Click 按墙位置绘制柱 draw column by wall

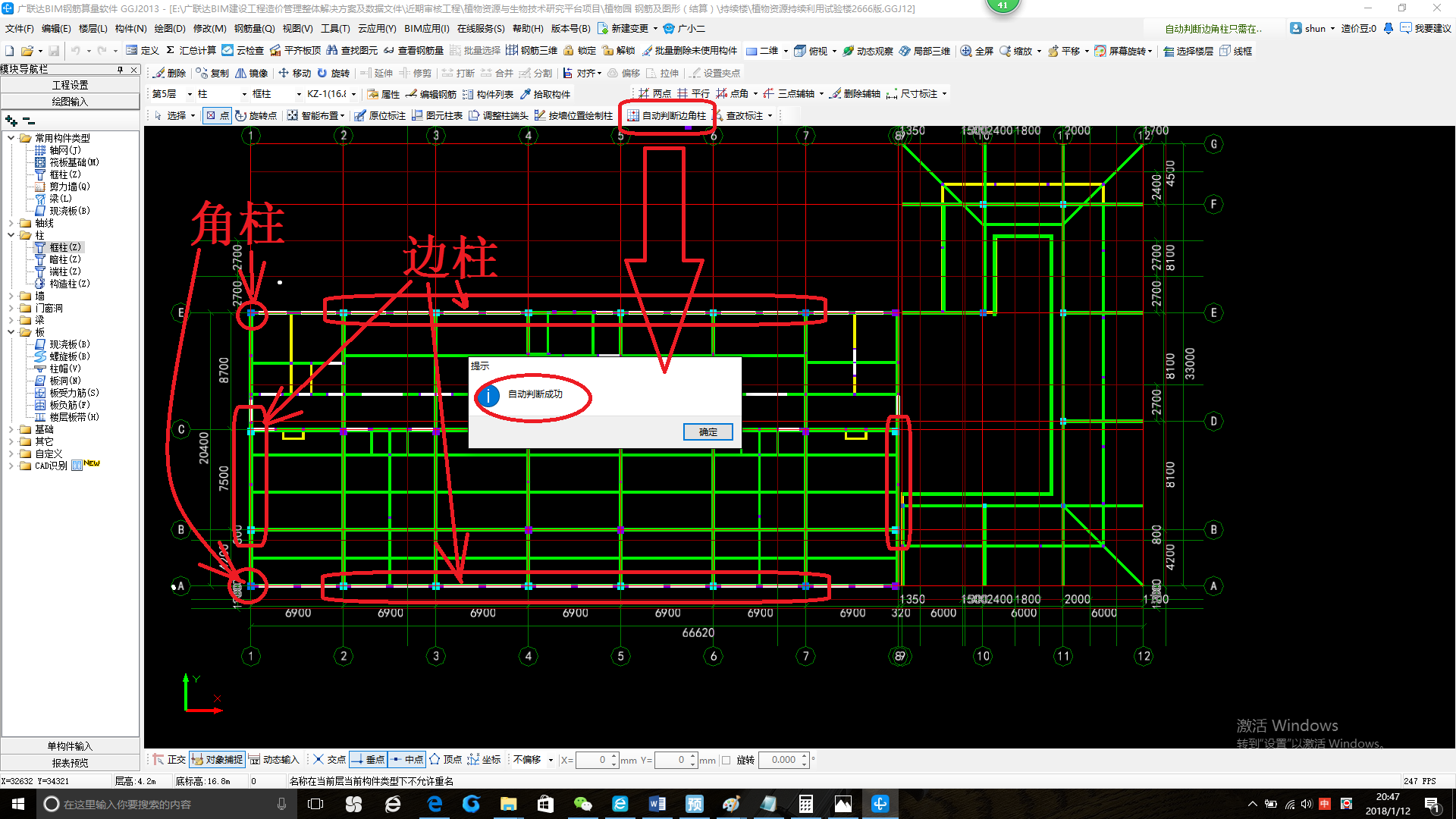tap(573, 115)
